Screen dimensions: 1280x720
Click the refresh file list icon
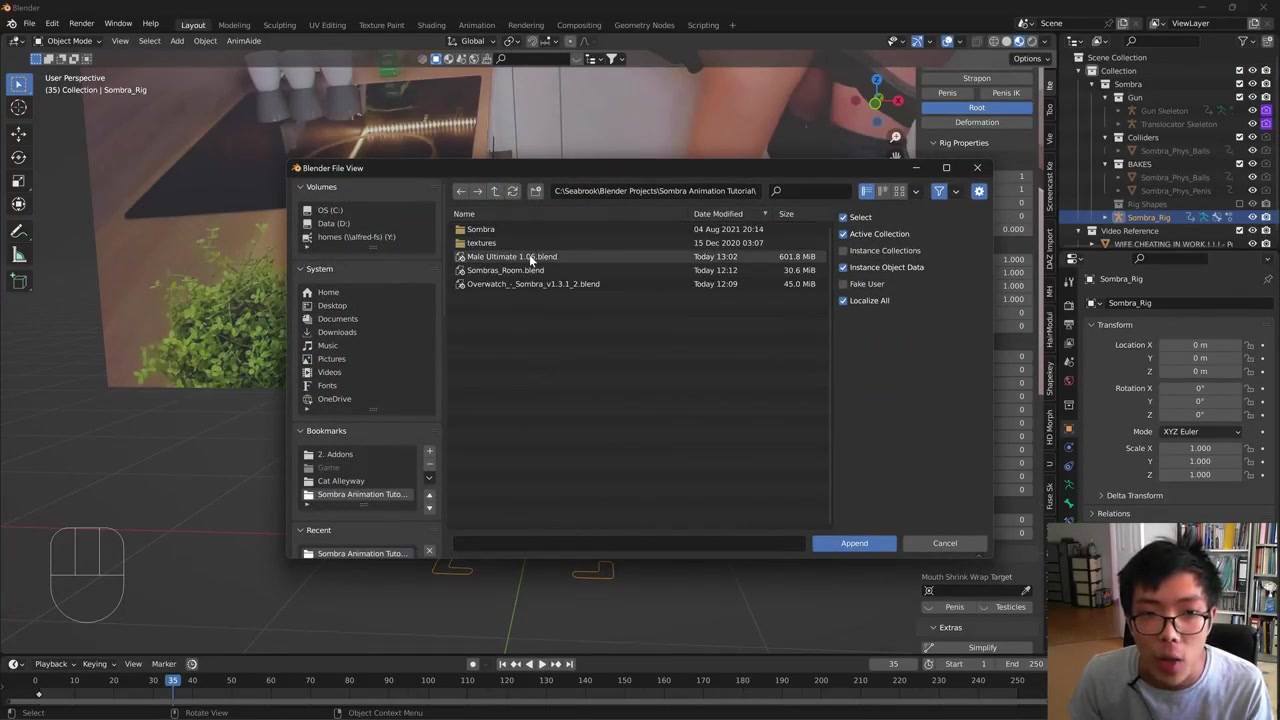[x=512, y=191]
